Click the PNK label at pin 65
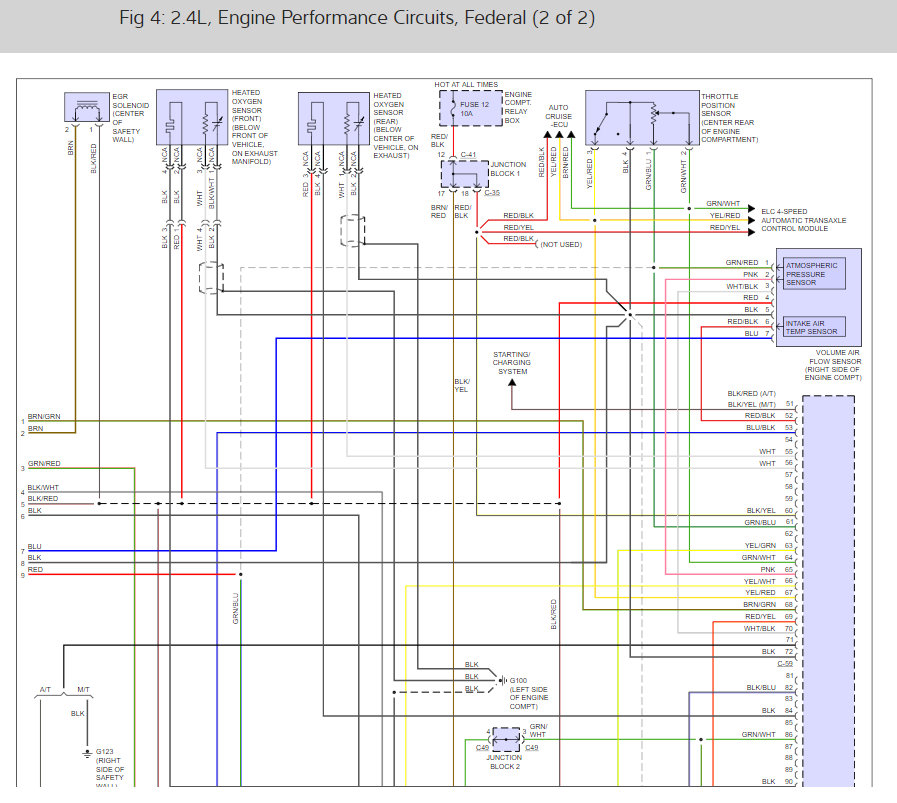897x803 pixels. pos(768,570)
